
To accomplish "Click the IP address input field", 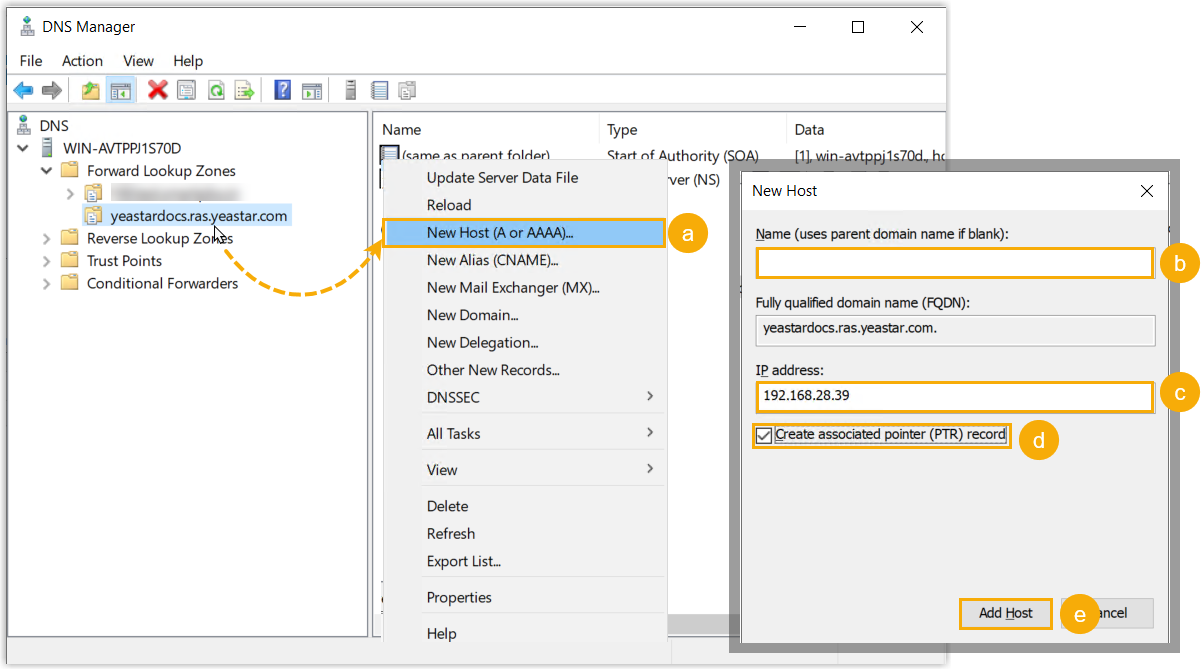I will [x=954, y=396].
